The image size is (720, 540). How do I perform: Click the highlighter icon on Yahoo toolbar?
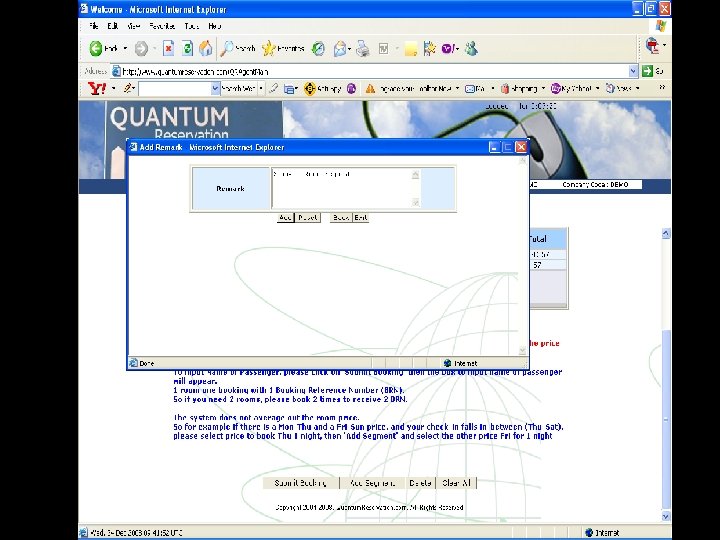coord(273,88)
